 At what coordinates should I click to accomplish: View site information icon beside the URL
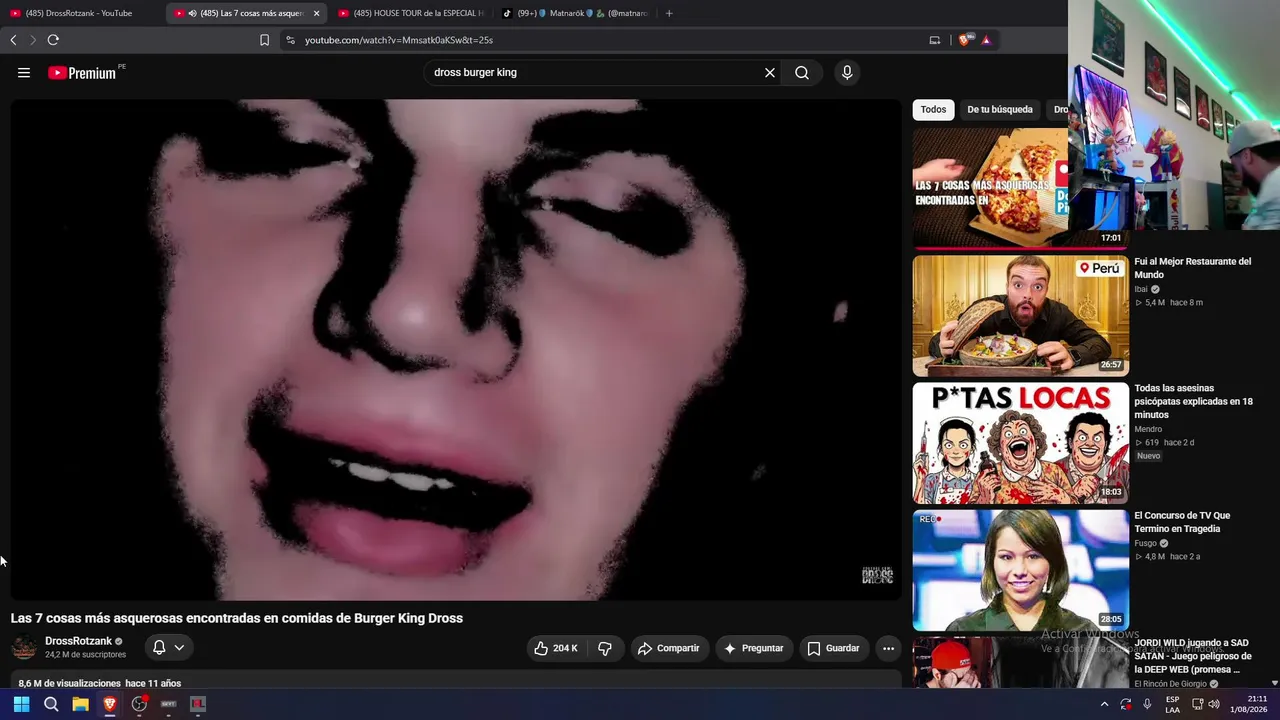(290, 40)
